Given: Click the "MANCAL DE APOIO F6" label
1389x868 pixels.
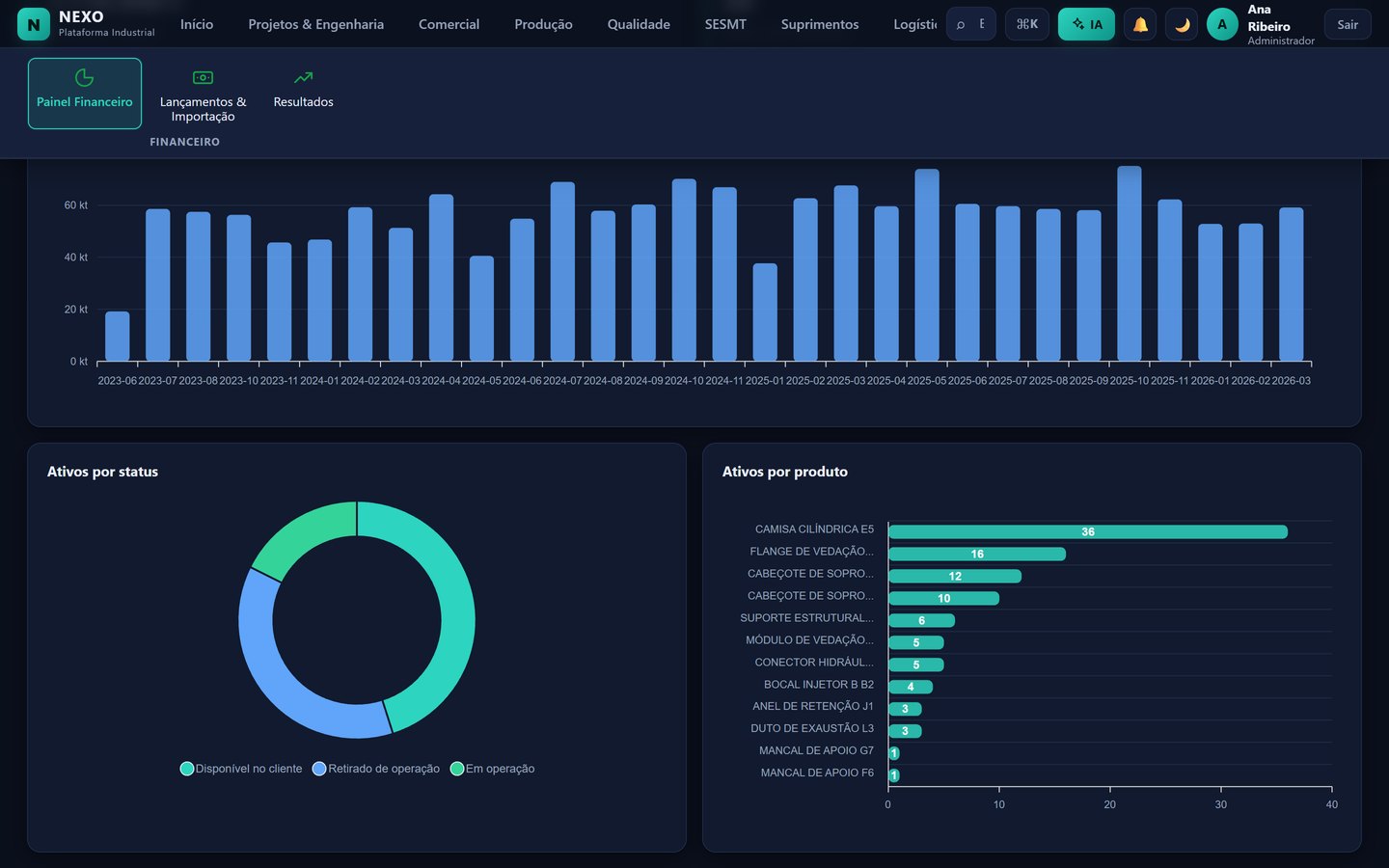Looking at the screenshot, I should (x=817, y=773).
